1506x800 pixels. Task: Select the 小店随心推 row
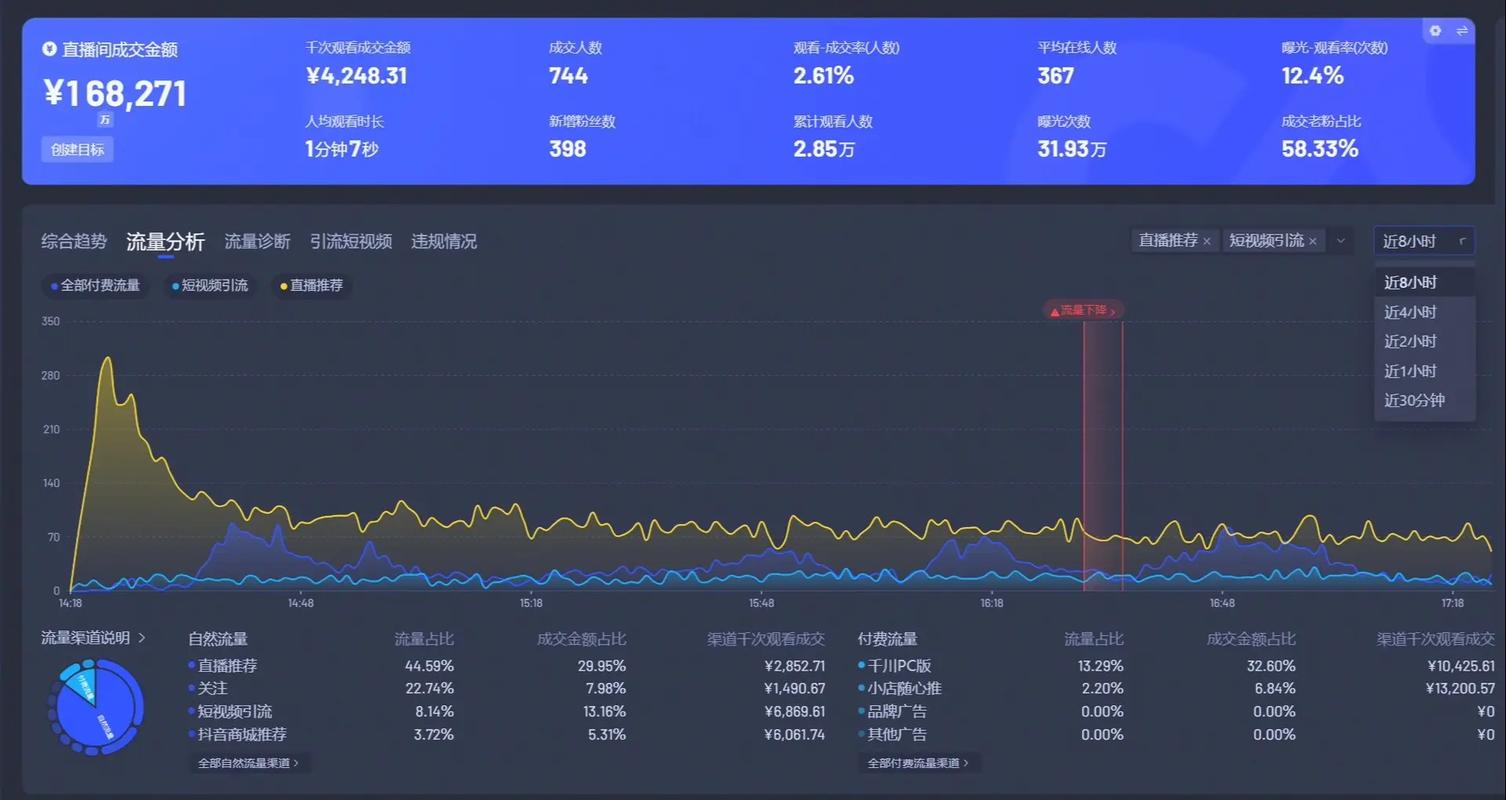pos(1176,688)
